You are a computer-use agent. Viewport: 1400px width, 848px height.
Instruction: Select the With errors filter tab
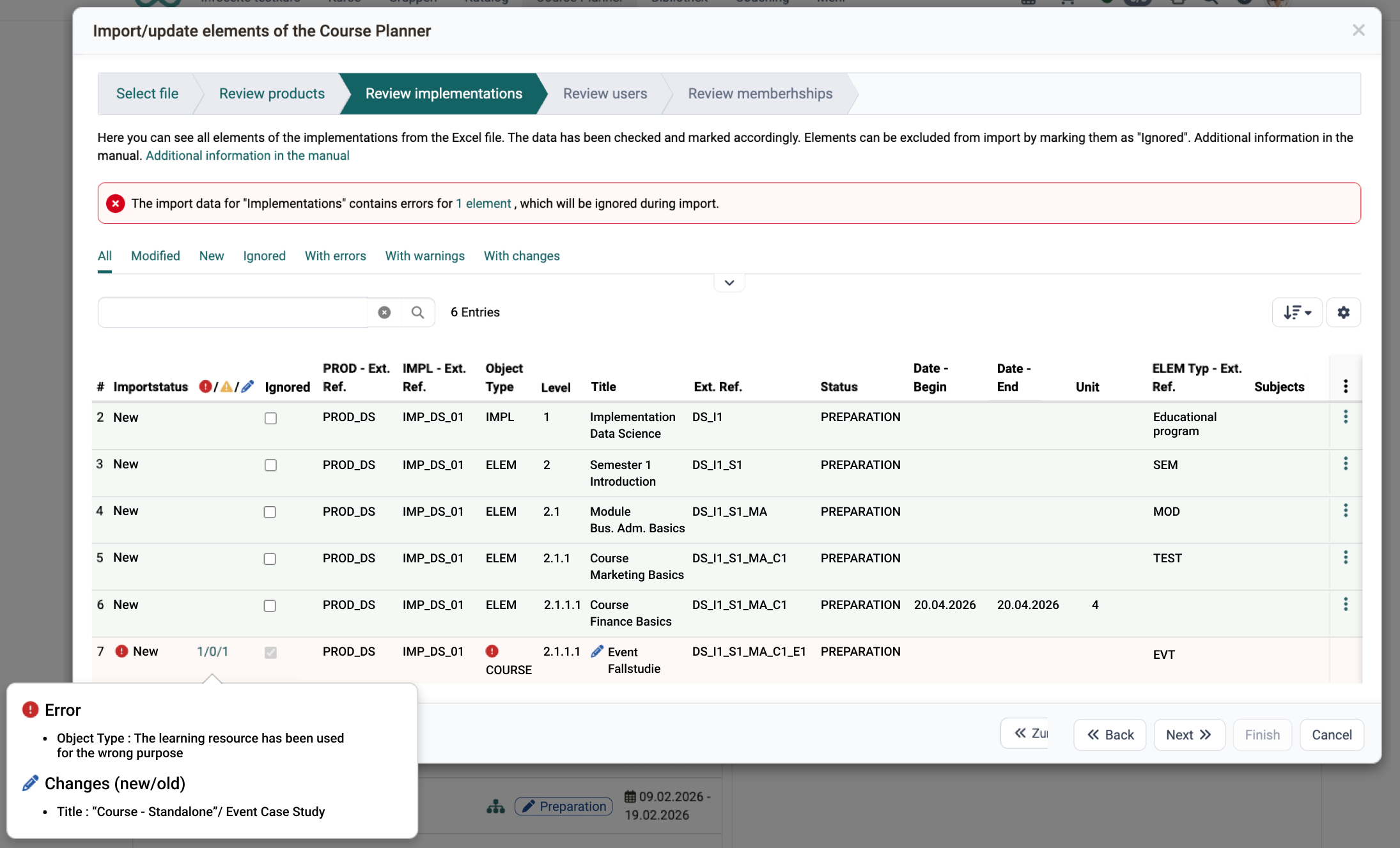click(x=335, y=256)
